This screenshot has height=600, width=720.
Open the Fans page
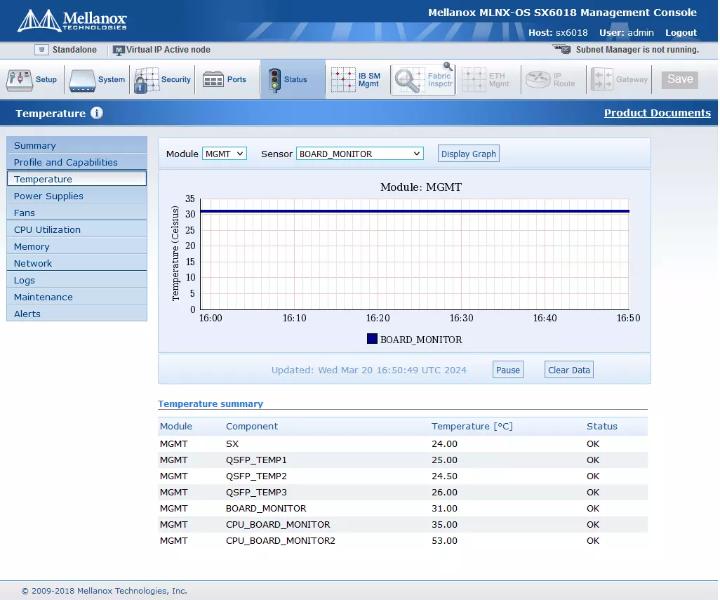77,213
